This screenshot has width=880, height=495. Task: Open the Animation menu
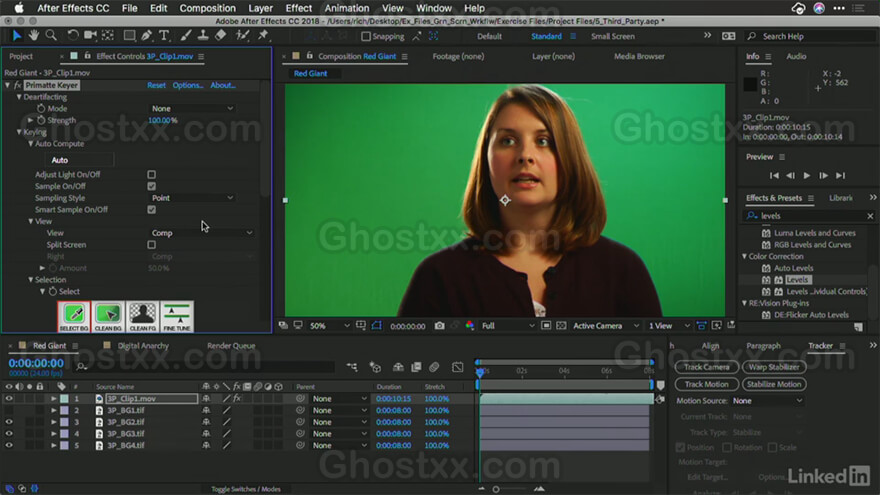pos(346,8)
